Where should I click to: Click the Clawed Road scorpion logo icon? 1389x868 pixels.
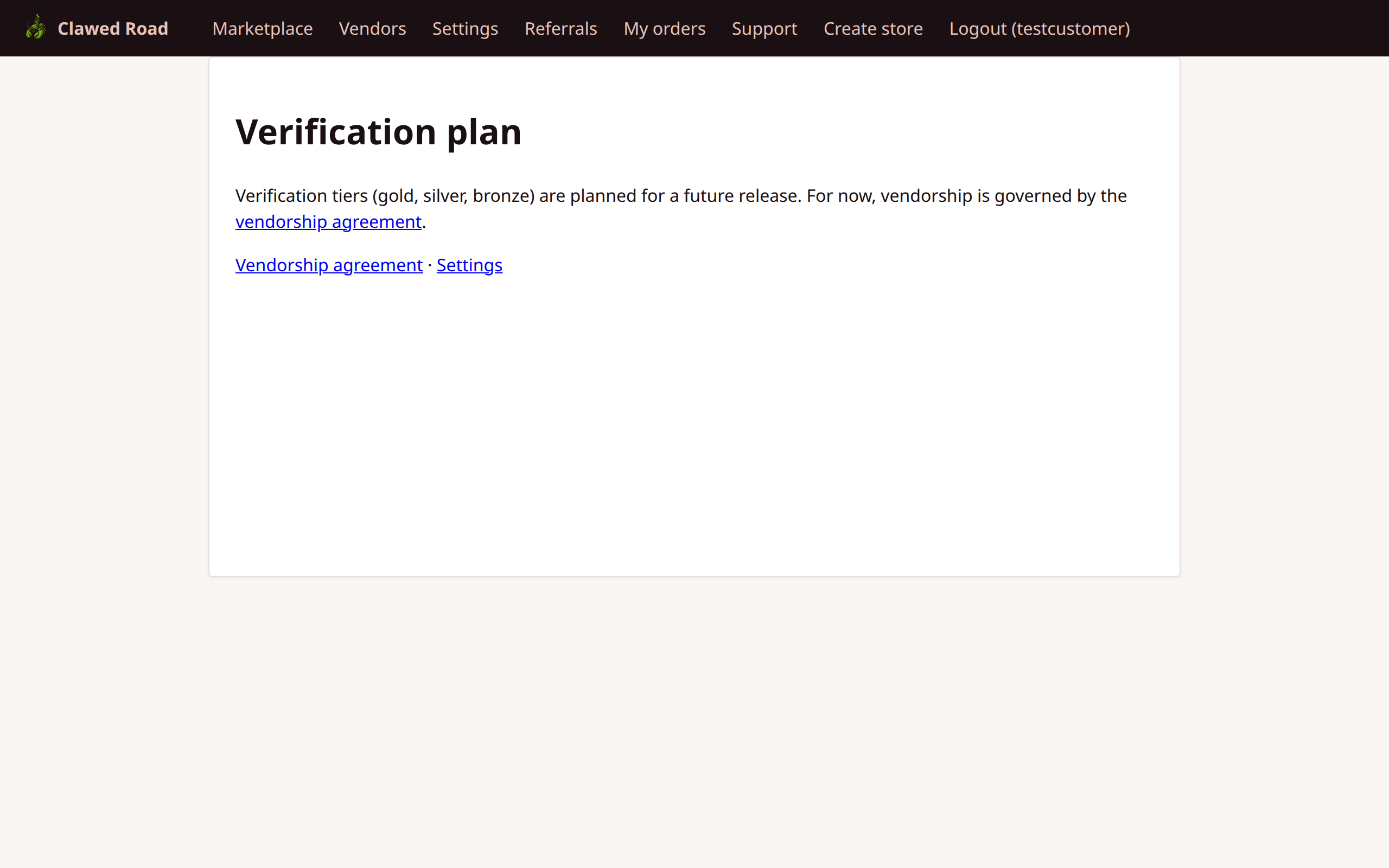point(36,28)
